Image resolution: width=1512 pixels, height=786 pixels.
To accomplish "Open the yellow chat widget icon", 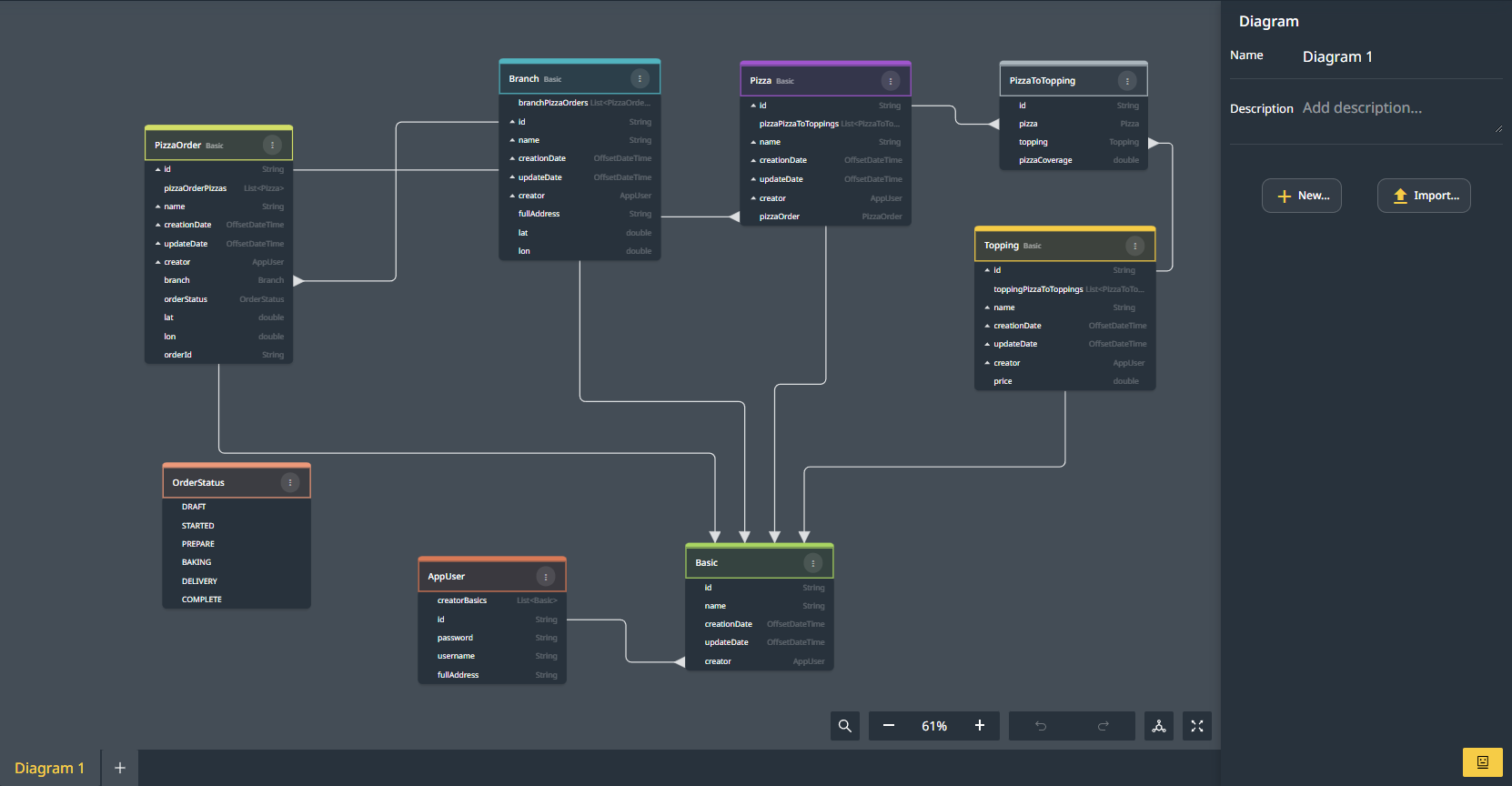I will (1482, 762).
